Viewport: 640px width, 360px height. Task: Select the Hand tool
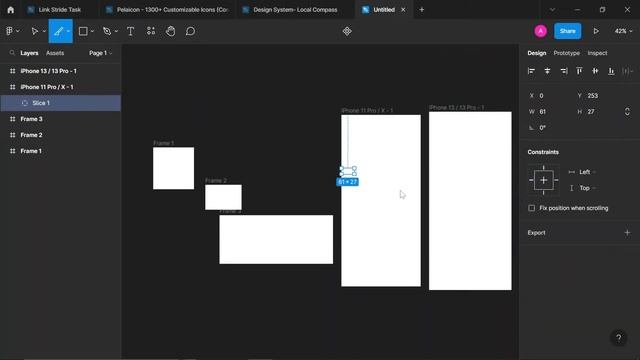[171, 31]
